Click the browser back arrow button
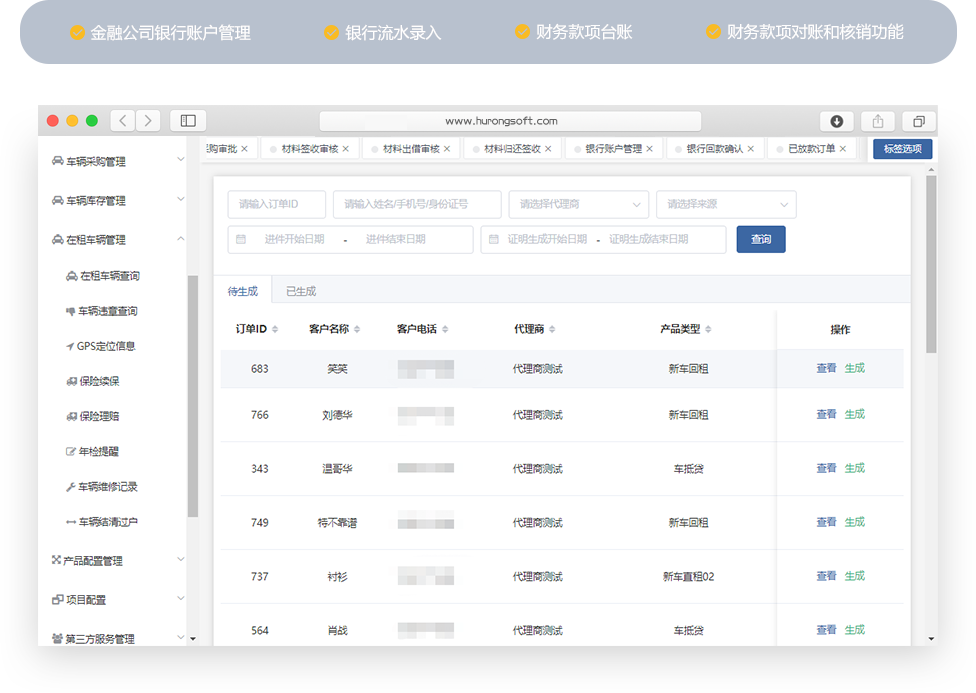The width and height of the screenshot is (976, 693). [x=123, y=121]
